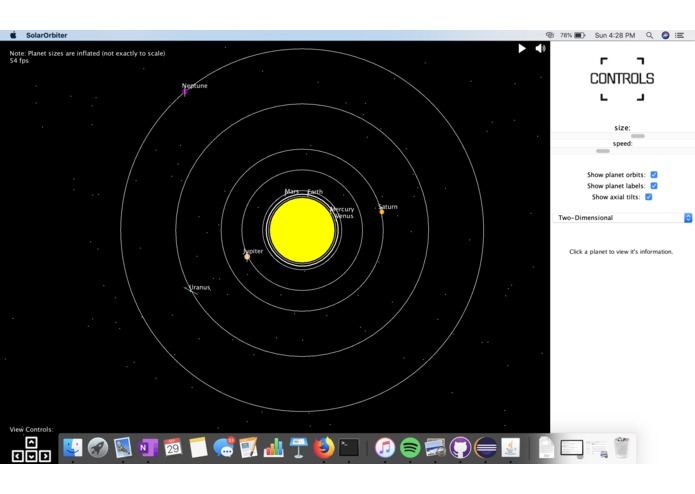Open GitHub Desktop from the dock
The height and width of the screenshot is (494, 695).
tap(460, 447)
